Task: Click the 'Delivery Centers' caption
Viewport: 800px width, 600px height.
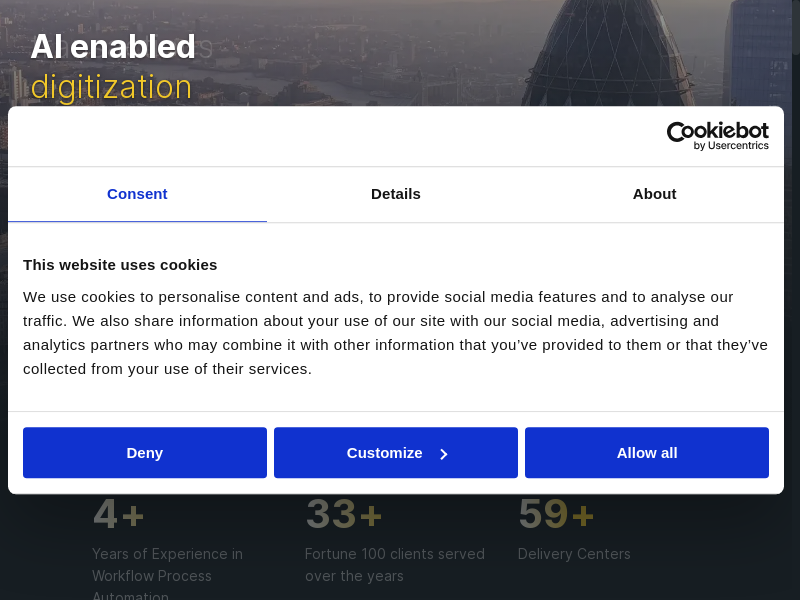Action: pos(574,554)
